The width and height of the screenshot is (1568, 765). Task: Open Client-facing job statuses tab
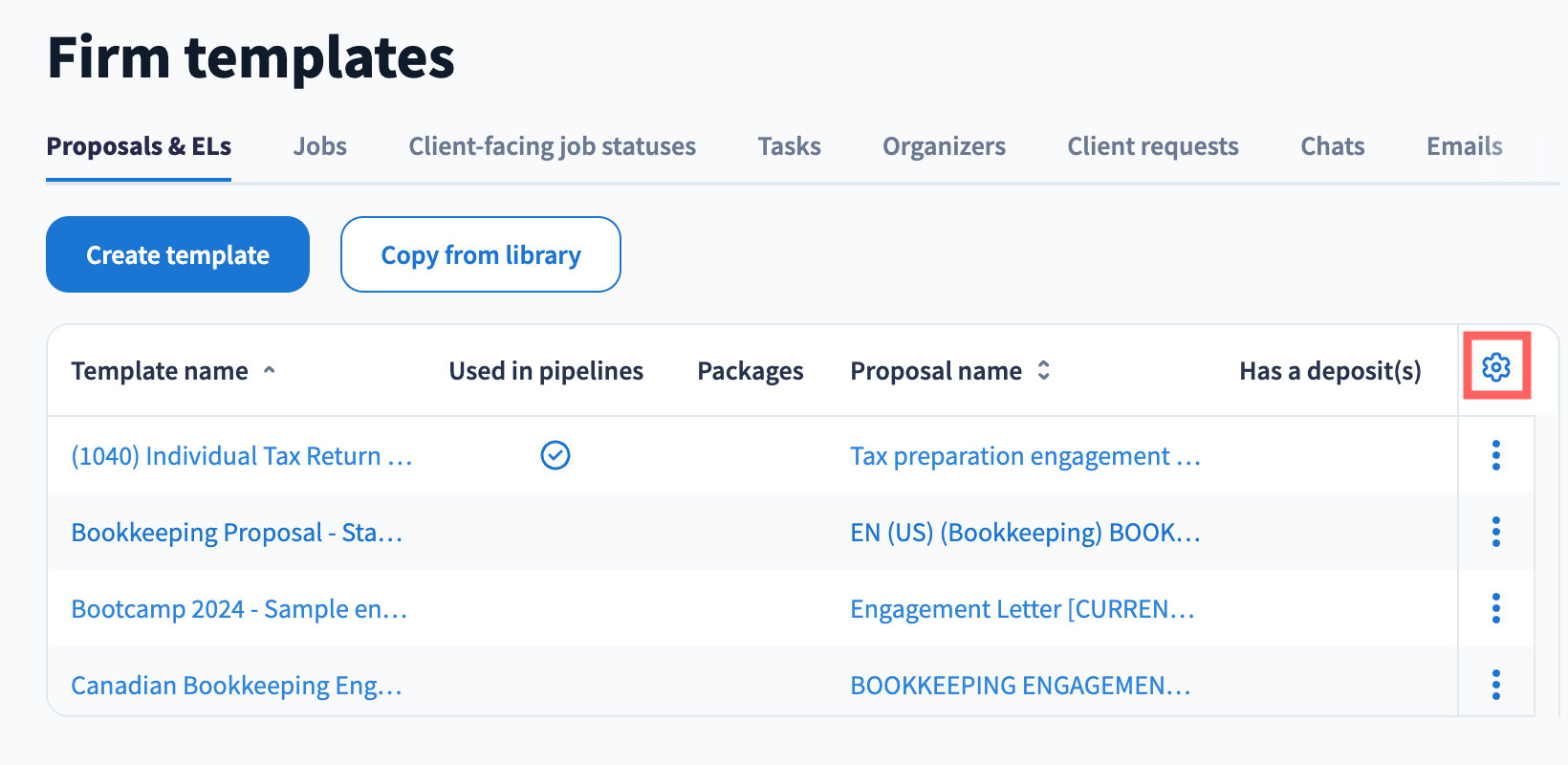(552, 146)
